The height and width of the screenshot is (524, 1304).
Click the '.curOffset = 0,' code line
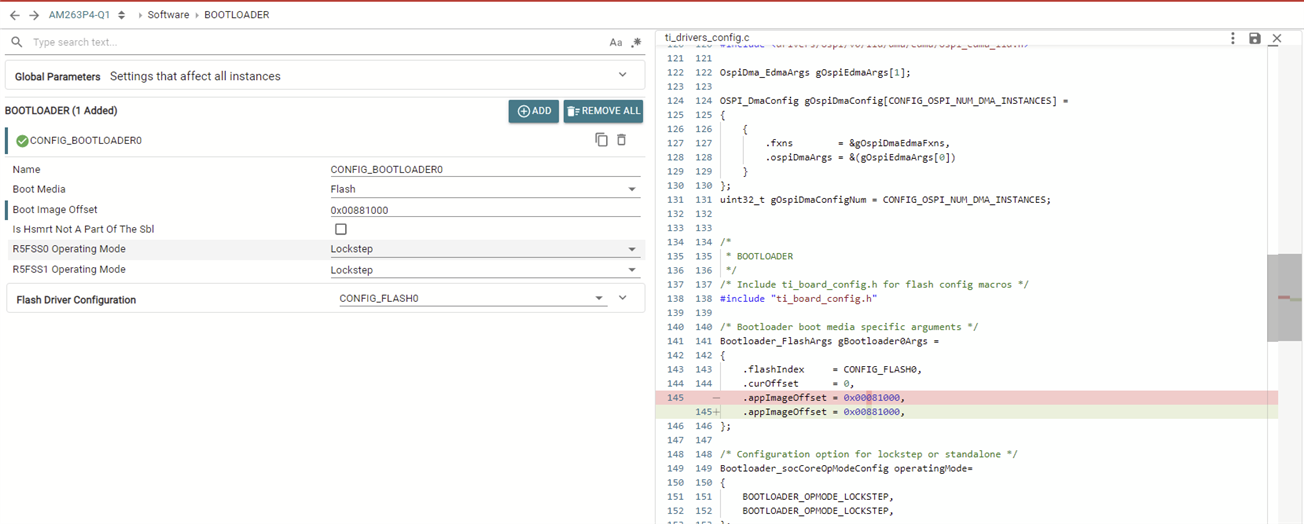(798, 383)
